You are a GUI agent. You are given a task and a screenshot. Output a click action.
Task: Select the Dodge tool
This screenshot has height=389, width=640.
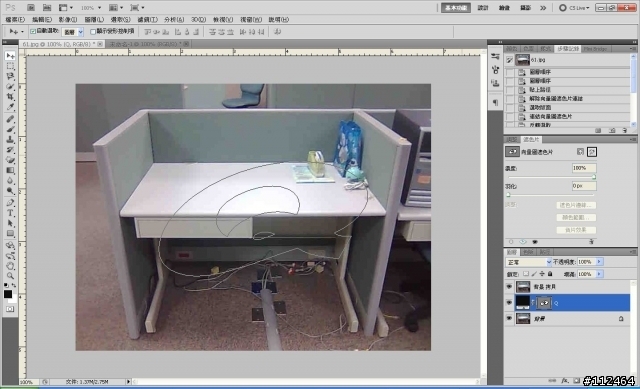(x=10, y=191)
